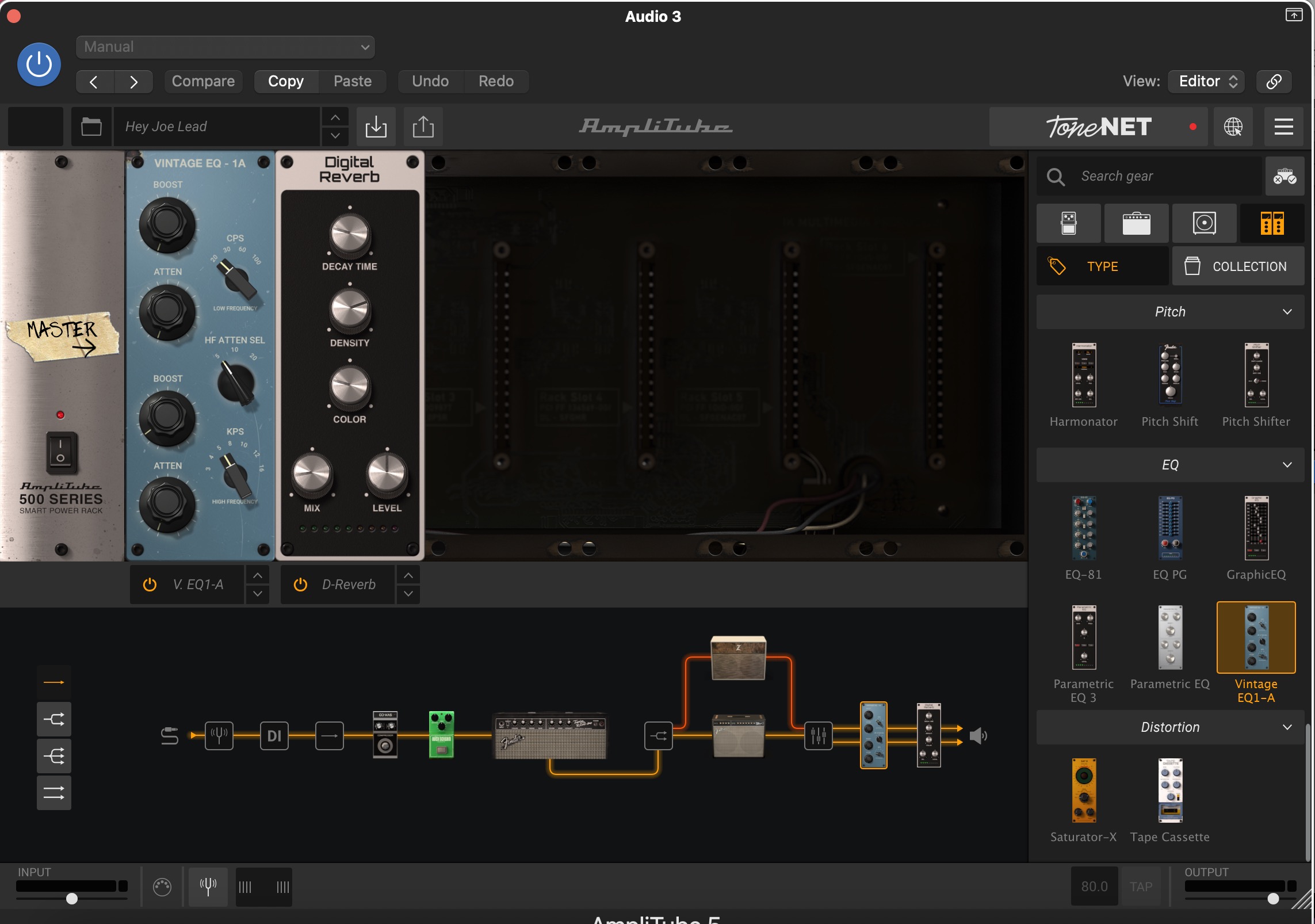Screen dimensions: 1315x924
Task: Select the Tape Cassette gear thumbnail
Action: (x=1170, y=791)
